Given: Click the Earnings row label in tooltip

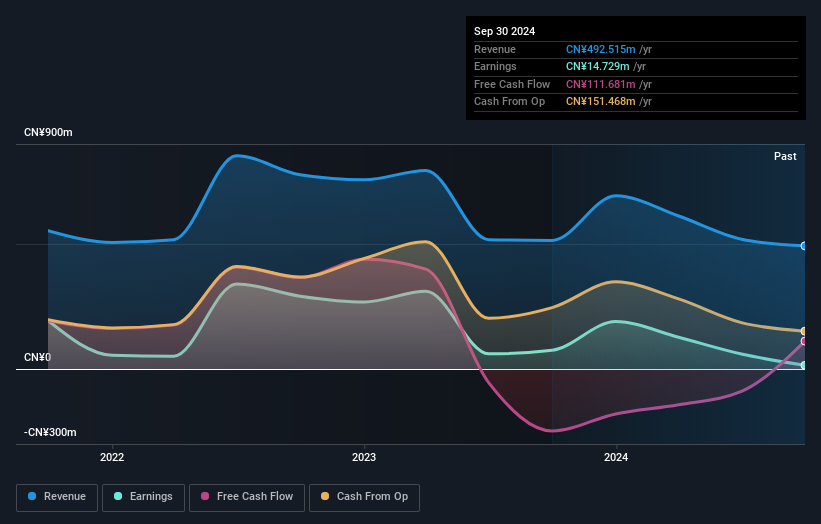Looking at the screenshot, I should 495,66.
